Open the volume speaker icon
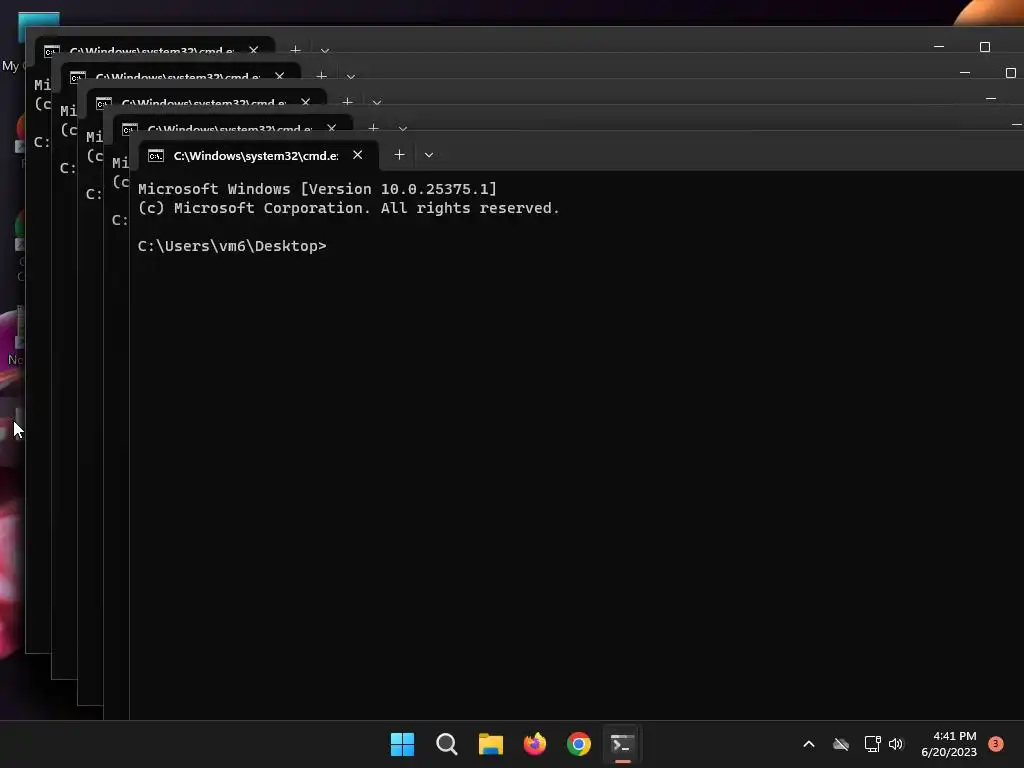Screen dimensions: 1024x768 896,744
